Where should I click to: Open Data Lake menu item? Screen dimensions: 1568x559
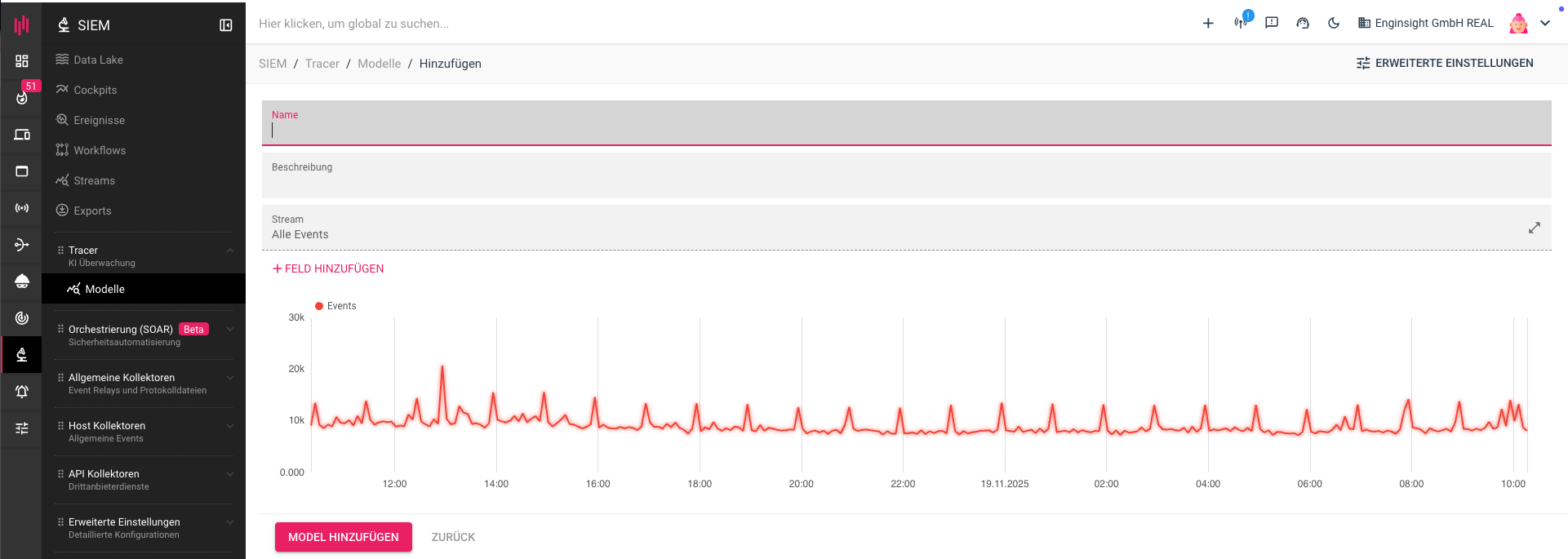click(x=98, y=60)
